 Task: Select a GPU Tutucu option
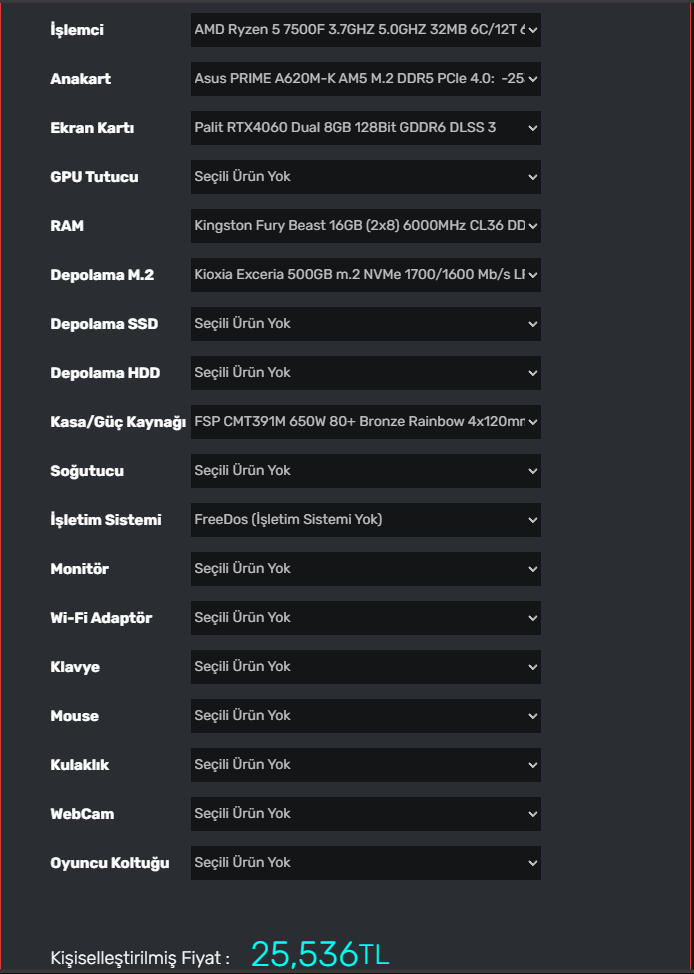[365, 177]
